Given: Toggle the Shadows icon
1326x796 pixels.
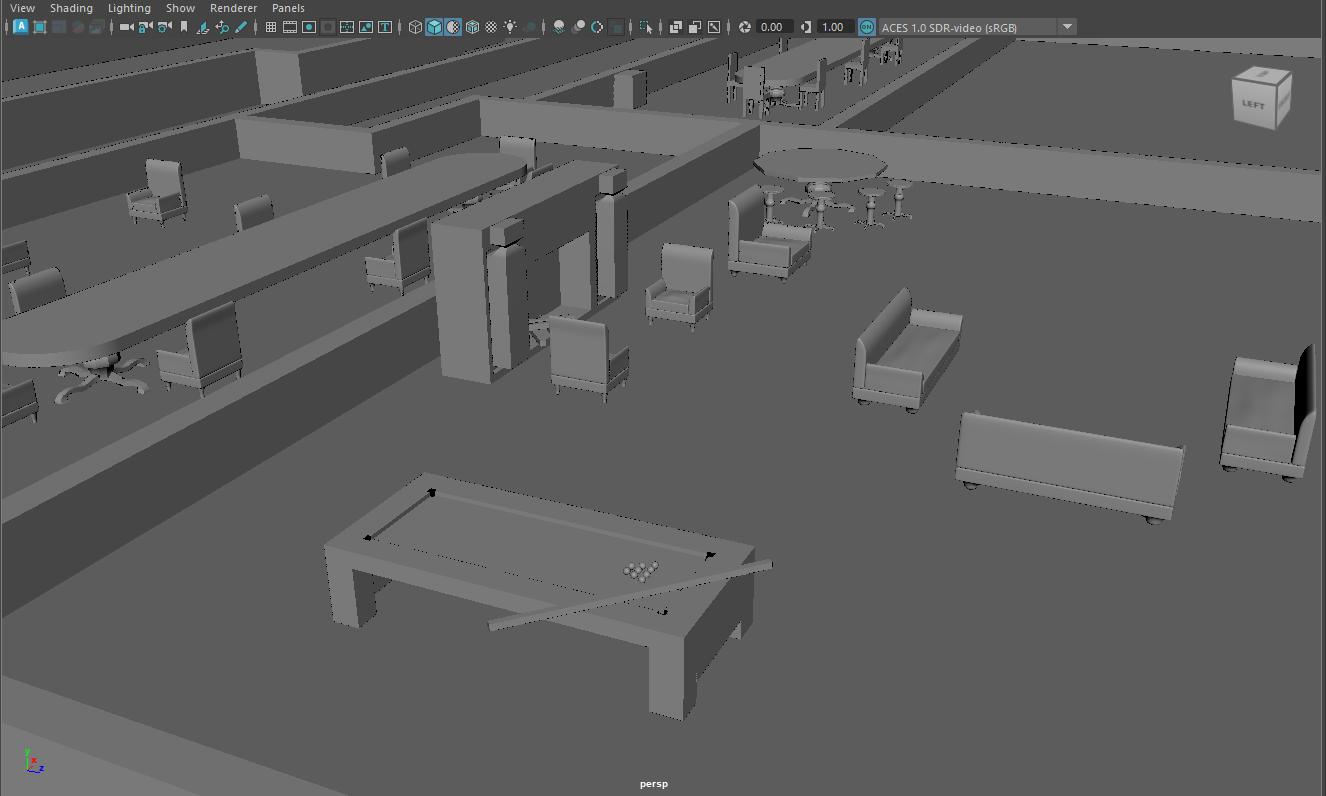Looking at the screenshot, I should (530, 27).
